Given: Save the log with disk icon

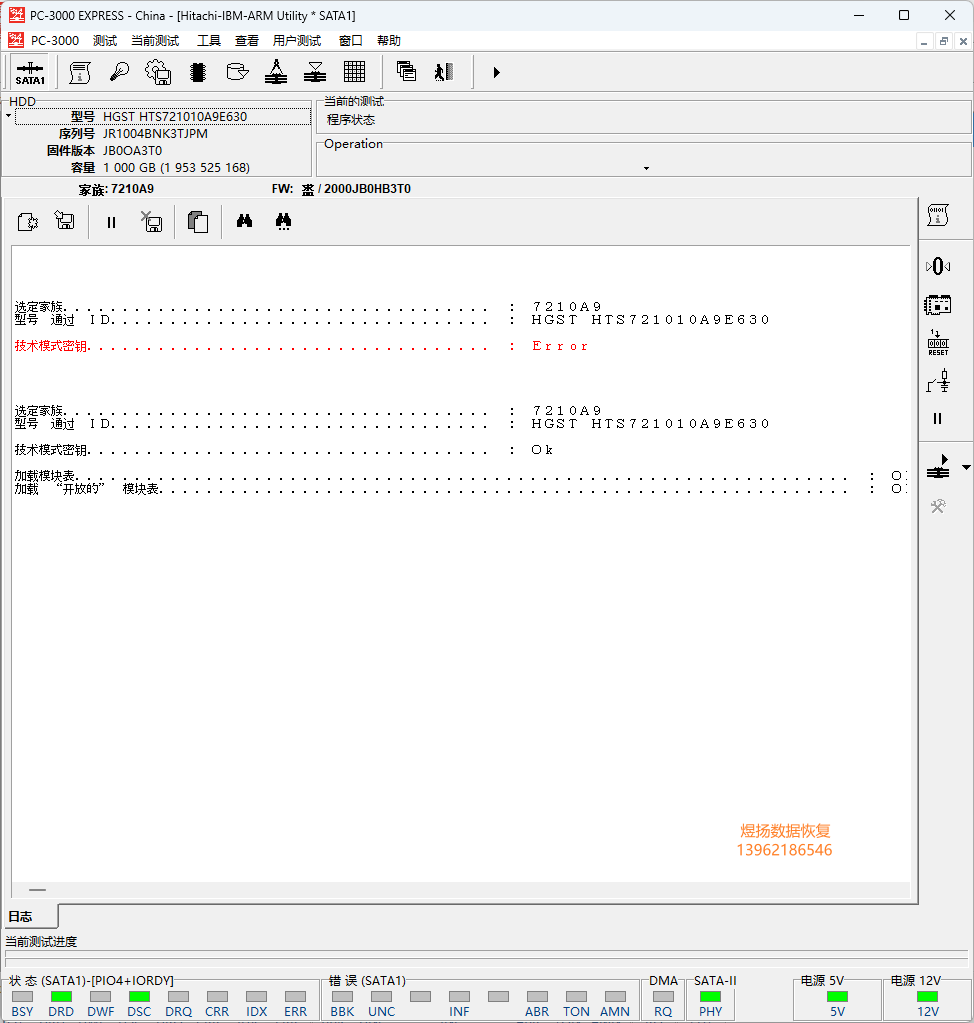Looking at the screenshot, I should (65, 222).
